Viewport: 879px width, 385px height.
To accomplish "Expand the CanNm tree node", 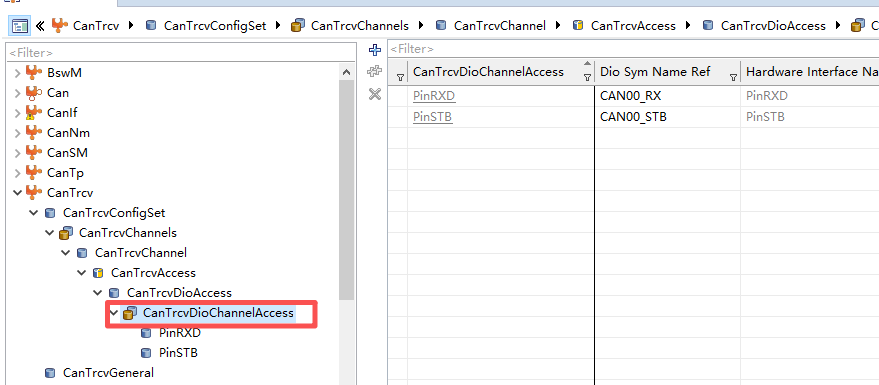I will point(17,133).
